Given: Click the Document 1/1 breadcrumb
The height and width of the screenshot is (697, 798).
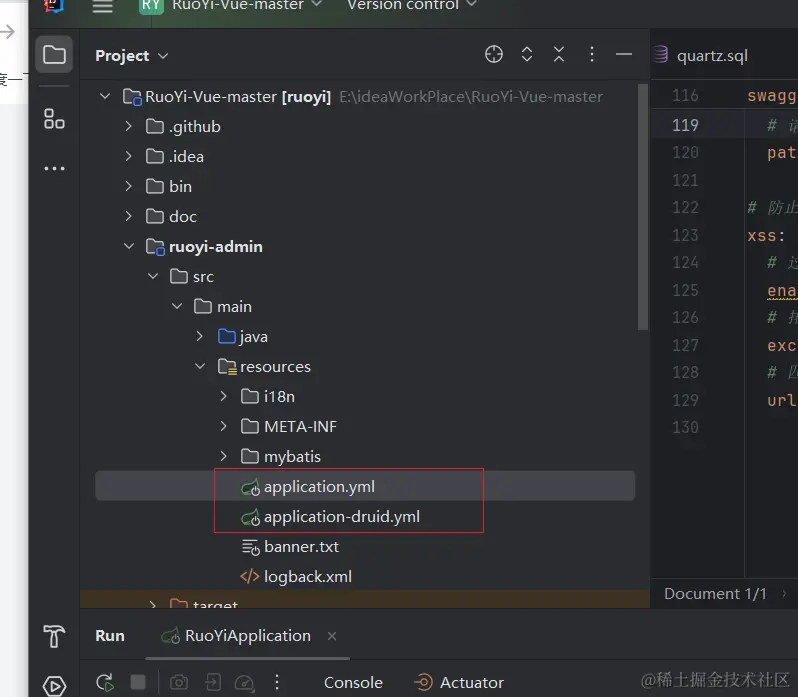Looking at the screenshot, I should point(715,594).
